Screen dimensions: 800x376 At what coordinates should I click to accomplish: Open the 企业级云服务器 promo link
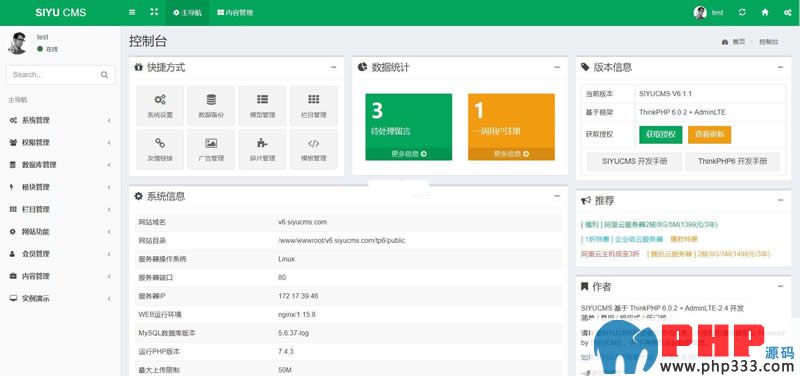[622, 239]
